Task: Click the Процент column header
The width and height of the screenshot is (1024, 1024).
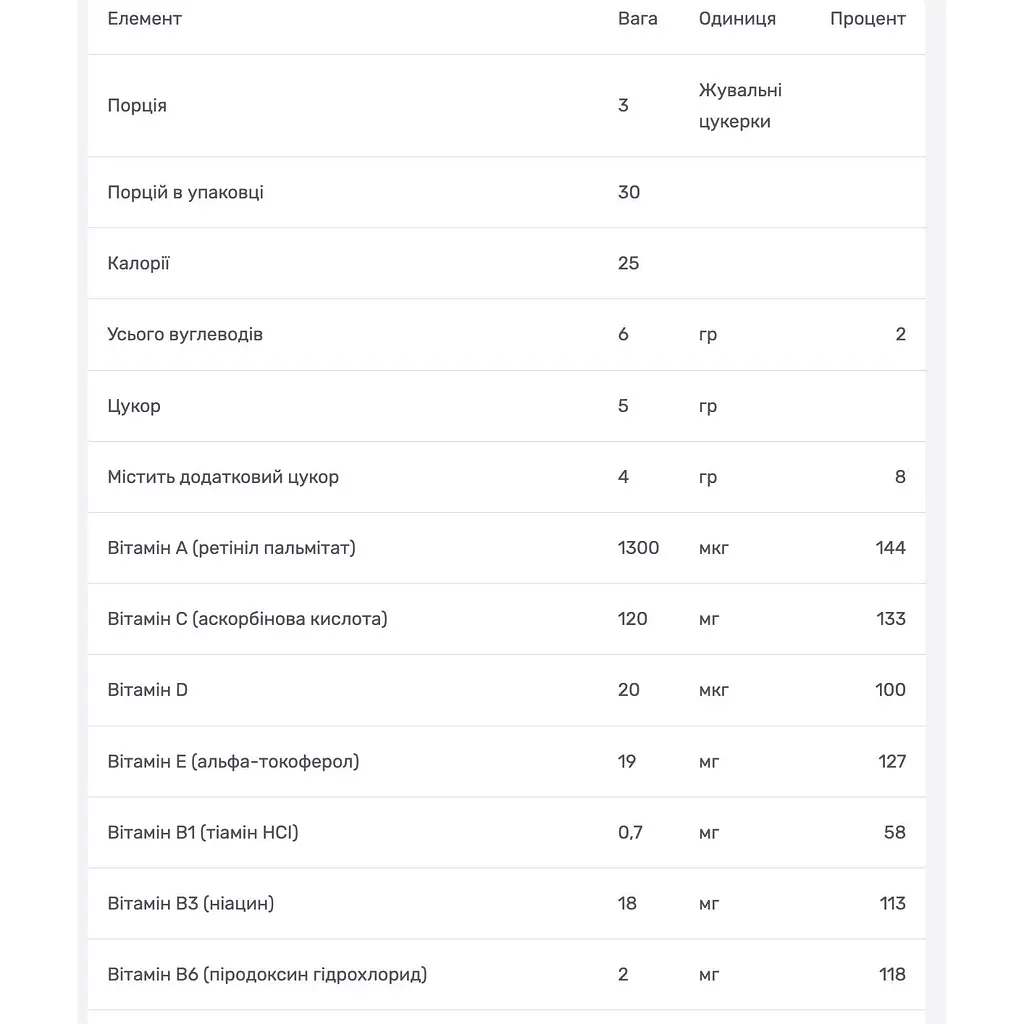Action: (x=867, y=19)
